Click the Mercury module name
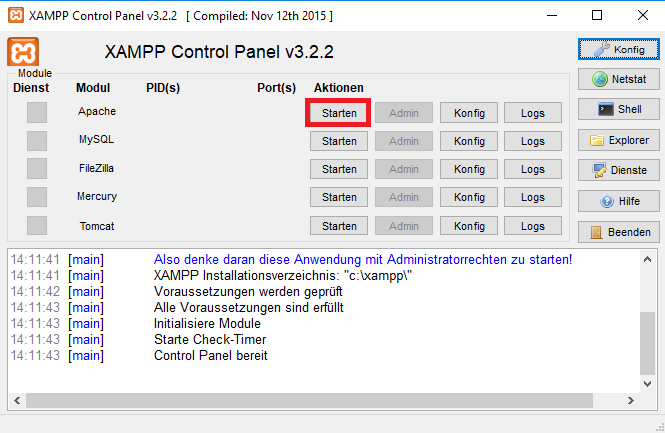The image size is (665, 433). point(97,196)
